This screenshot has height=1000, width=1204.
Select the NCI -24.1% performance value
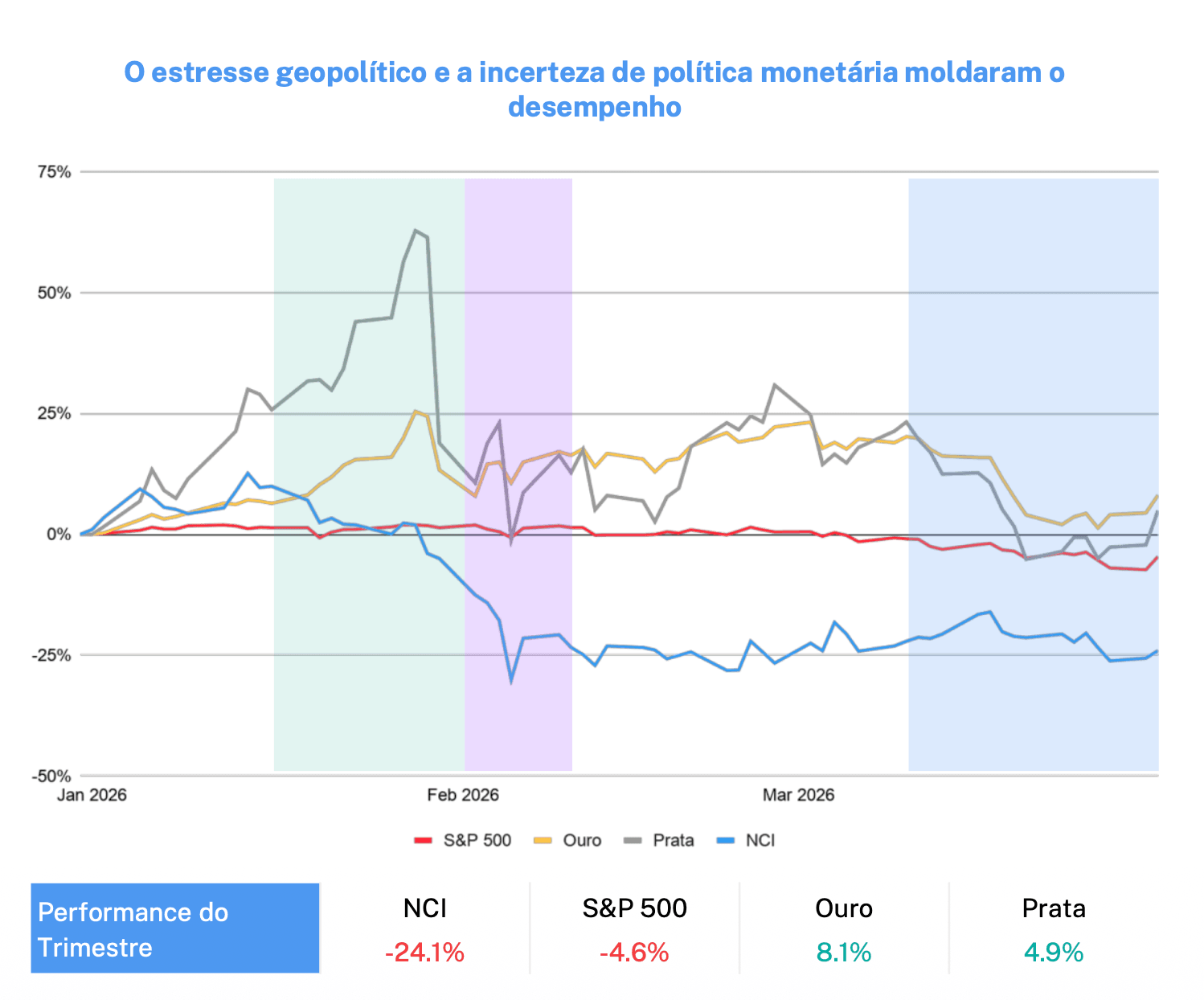[424, 953]
